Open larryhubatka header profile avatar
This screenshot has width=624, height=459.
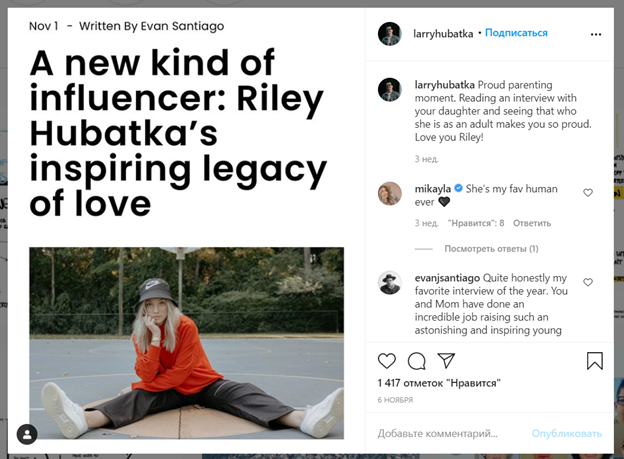click(x=390, y=34)
